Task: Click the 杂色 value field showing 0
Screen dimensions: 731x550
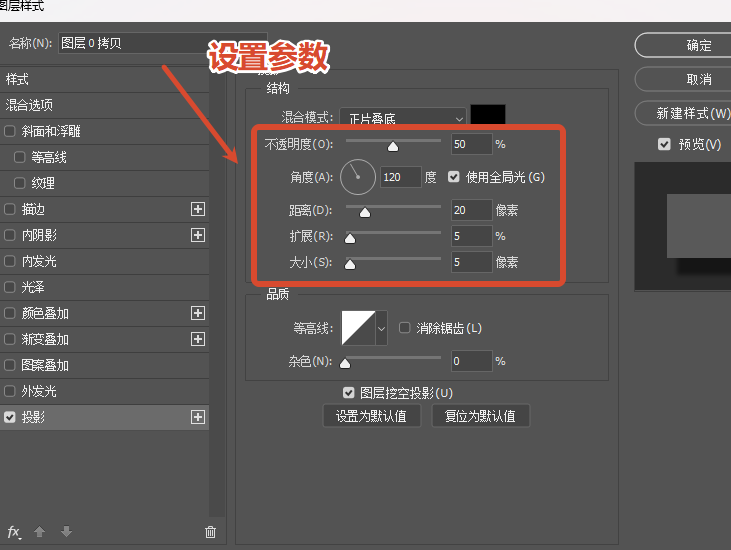Action: pos(471,361)
